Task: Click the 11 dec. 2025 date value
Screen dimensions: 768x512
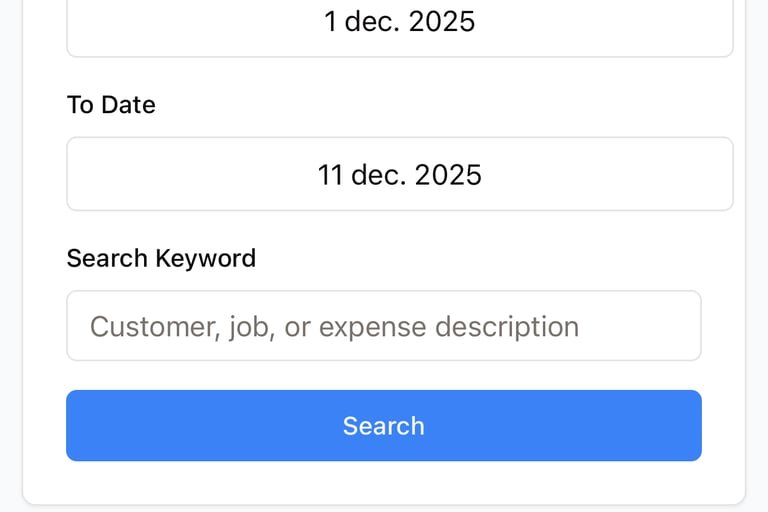Action: click(x=400, y=175)
